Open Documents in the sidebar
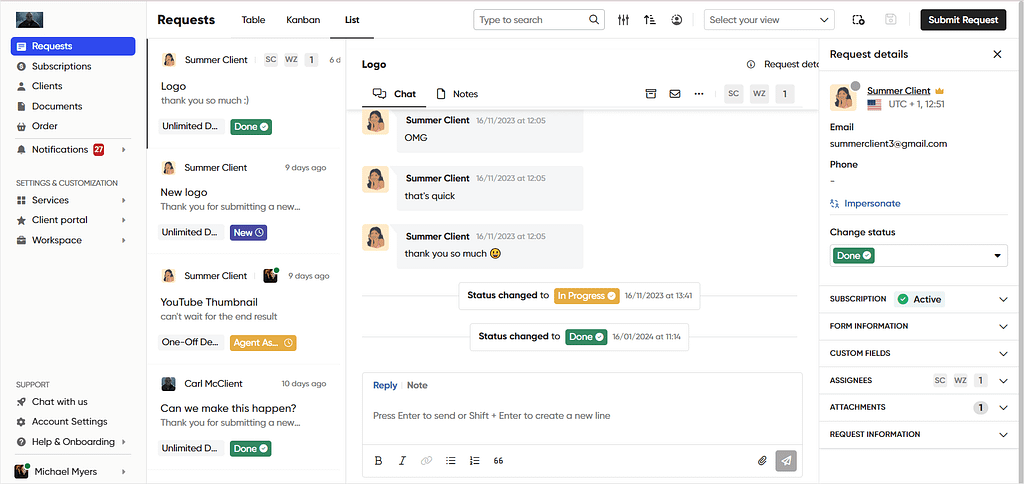The image size is (1024, 484). (x=57, y=106)
